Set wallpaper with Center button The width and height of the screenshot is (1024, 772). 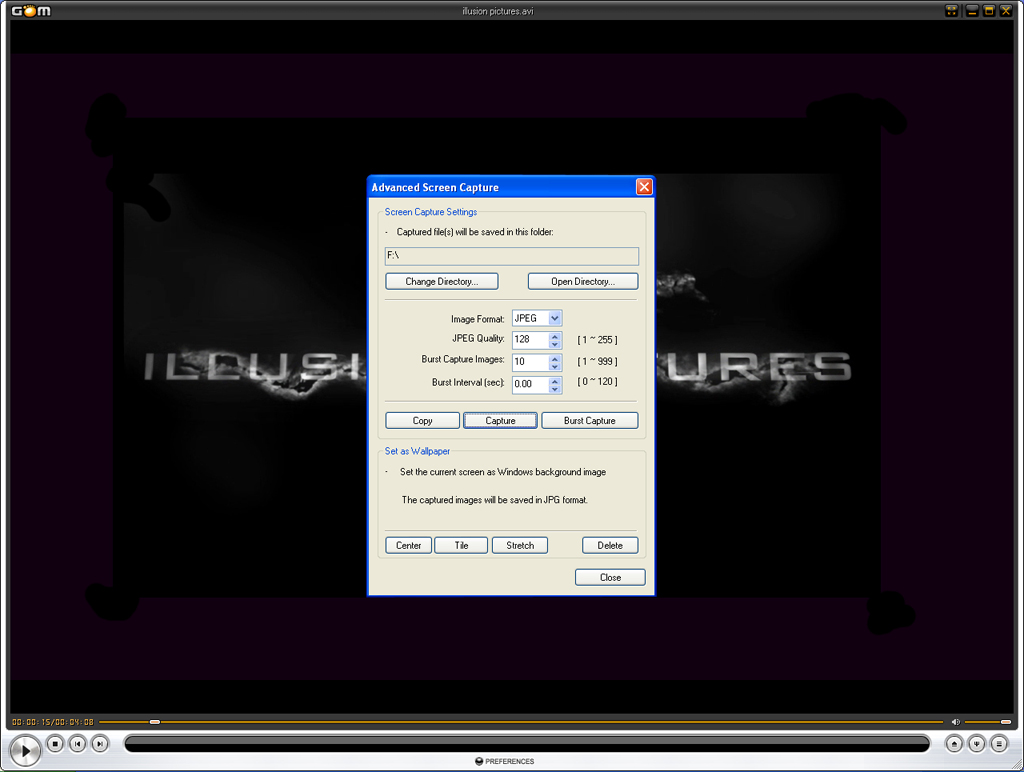click(409, 545)
